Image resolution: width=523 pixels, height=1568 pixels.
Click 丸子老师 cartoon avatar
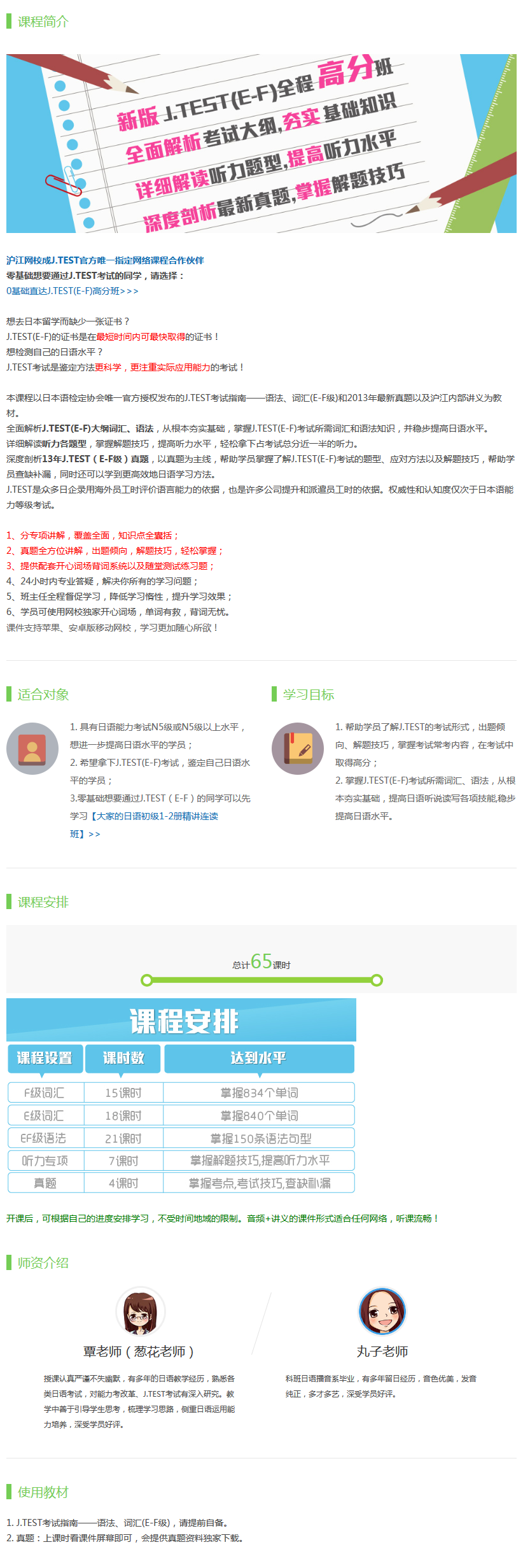click(382, 1311)
